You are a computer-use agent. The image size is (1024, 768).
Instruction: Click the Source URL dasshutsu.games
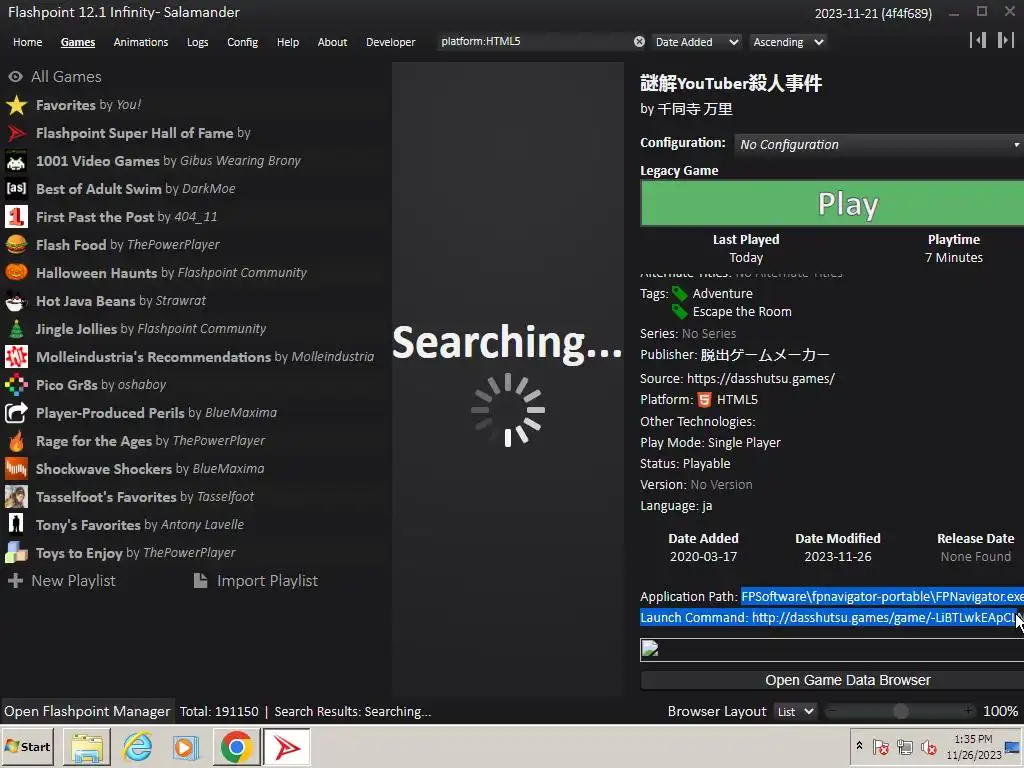pos(761,379)
